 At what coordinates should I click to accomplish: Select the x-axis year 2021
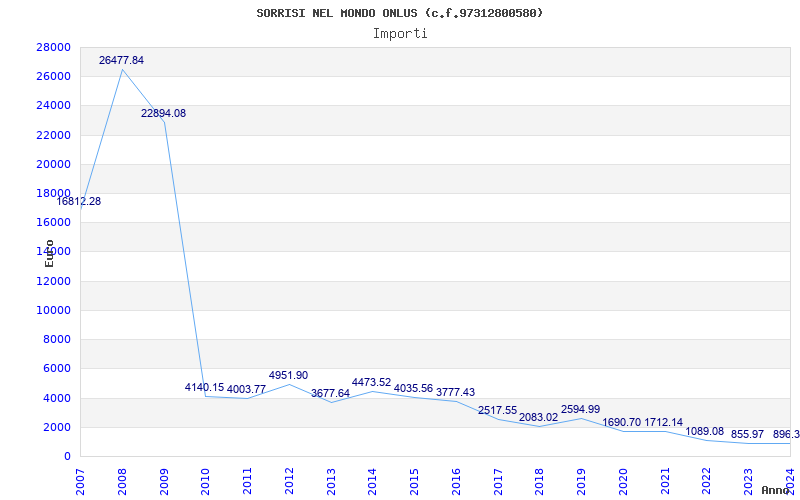click(665, 481)
